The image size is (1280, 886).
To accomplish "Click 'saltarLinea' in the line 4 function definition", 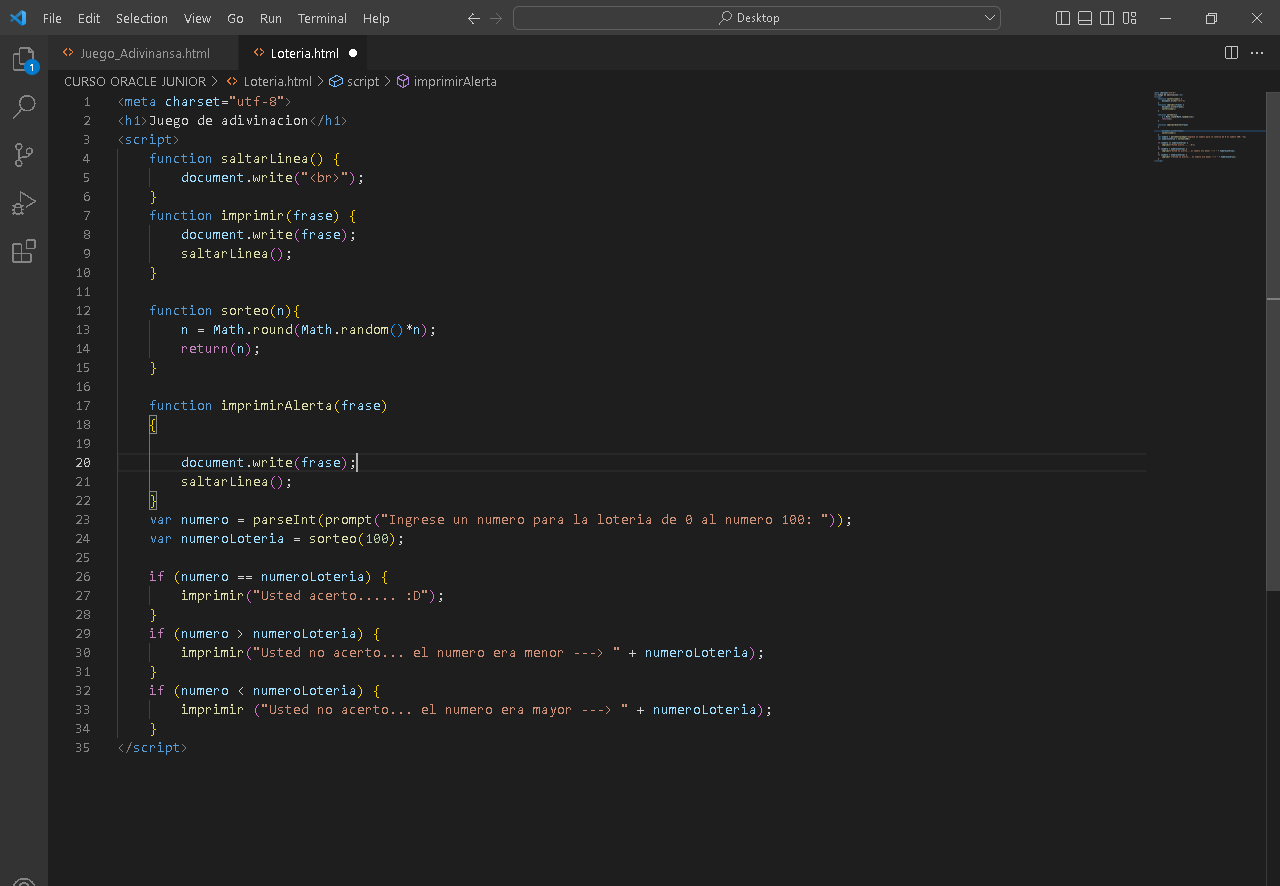I will click(264, 158).
